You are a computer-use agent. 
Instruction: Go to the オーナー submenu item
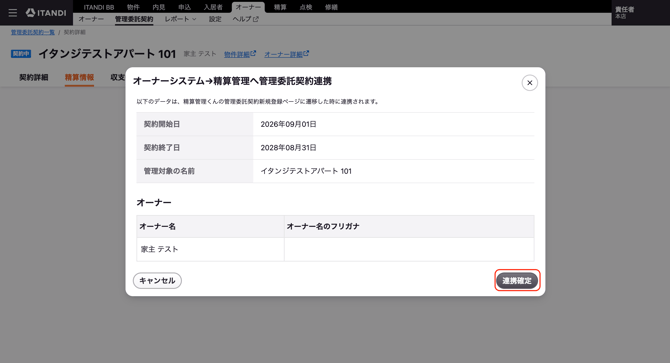(91, 19)
